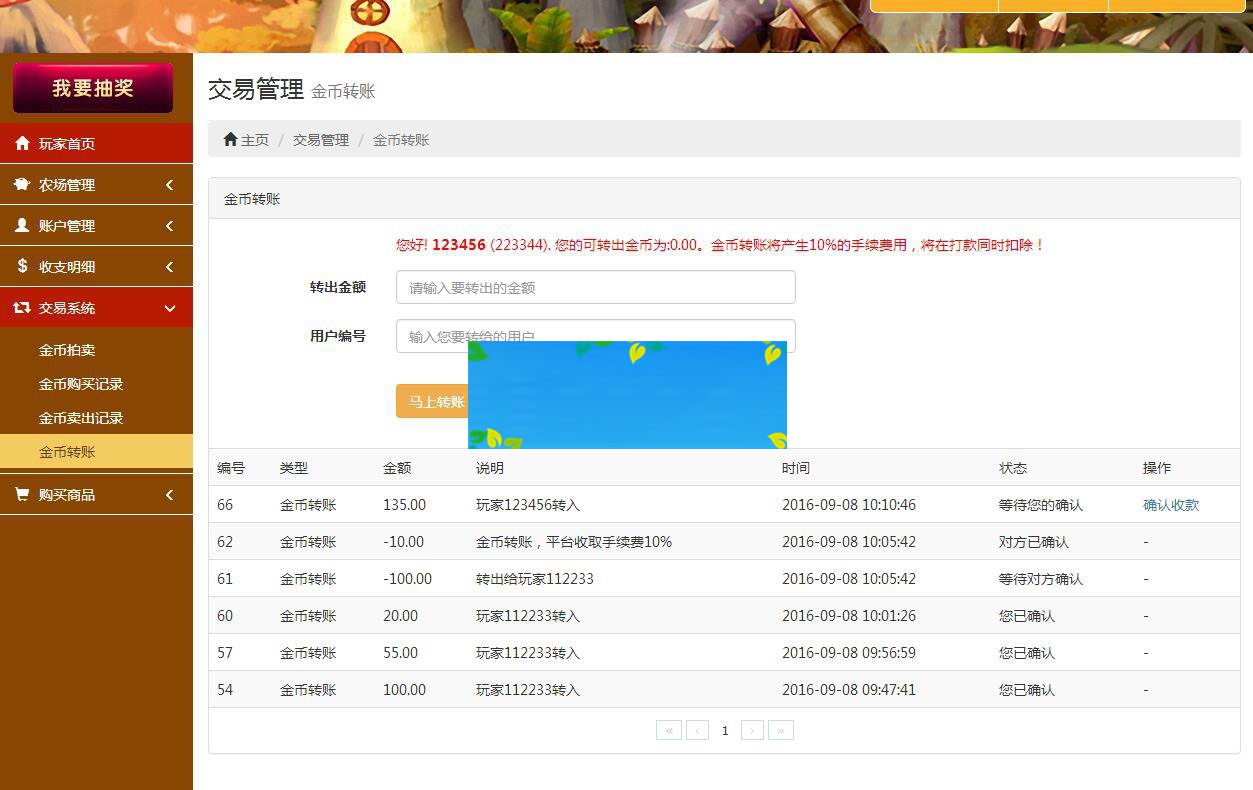The height and width of the screenshot is (790, 1253).
Task: Click the exchange arrows icon beside 交易系统
Action: click(x=23, y=307)
